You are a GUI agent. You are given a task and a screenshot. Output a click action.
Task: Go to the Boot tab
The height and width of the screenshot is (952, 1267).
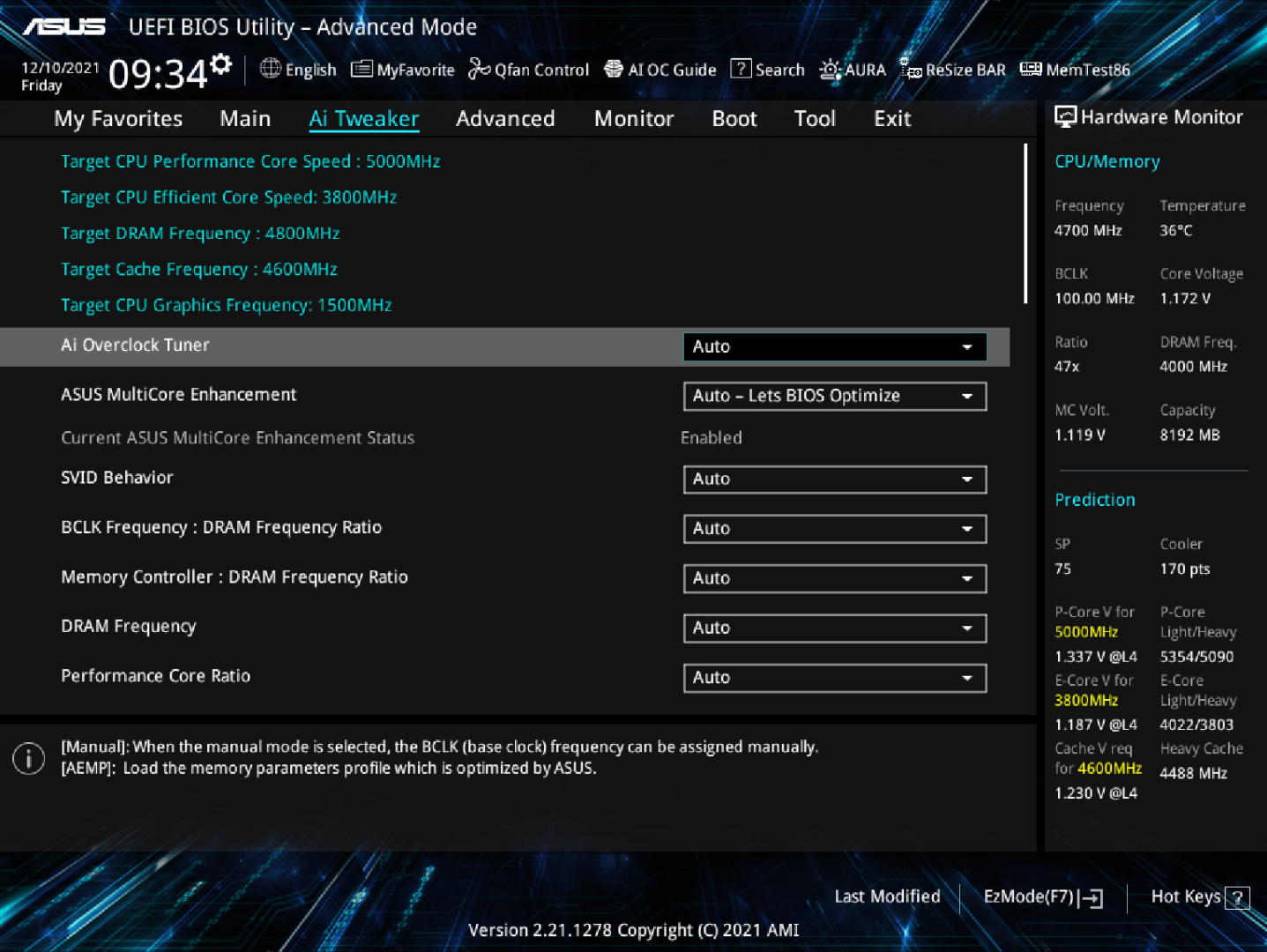(734, 119)
